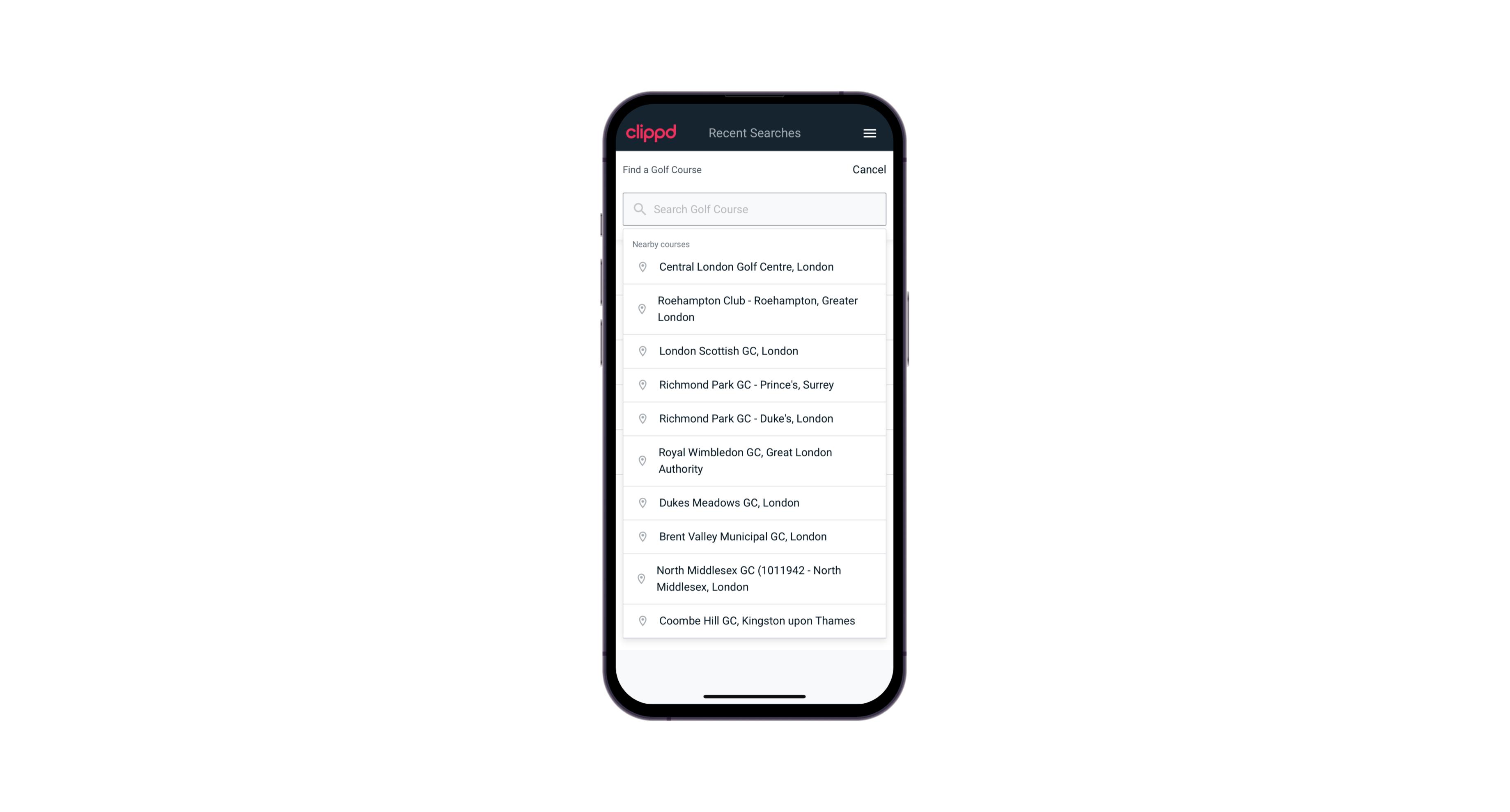Select North Middlesex GC from nearby courses
The height and width of the screenshot is (812, 1510).
pyautogui.click(x=755, y=578)
